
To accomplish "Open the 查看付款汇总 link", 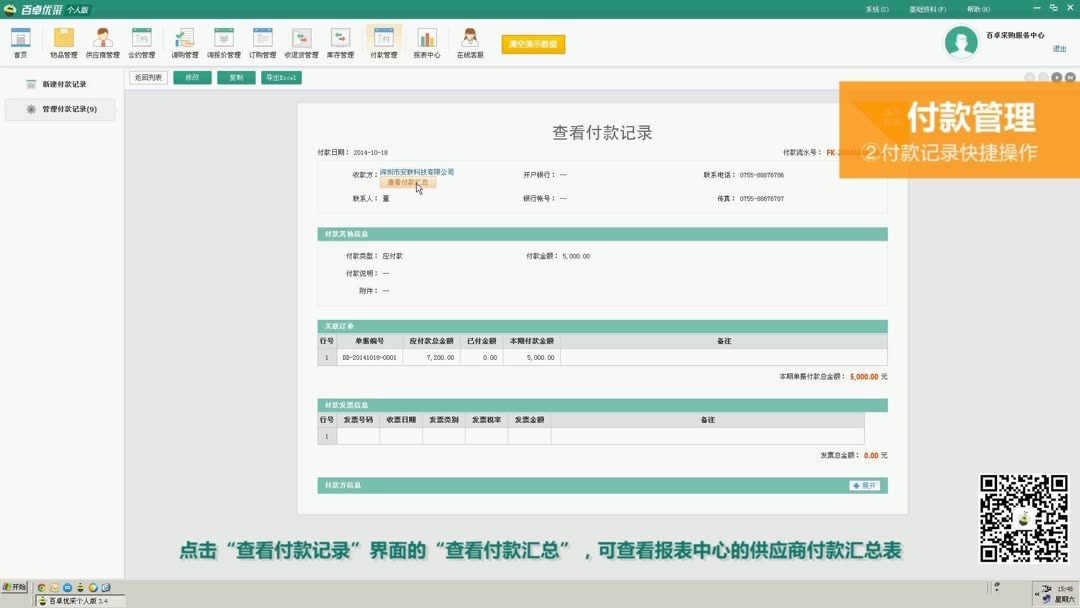I will tap(406, 183).
